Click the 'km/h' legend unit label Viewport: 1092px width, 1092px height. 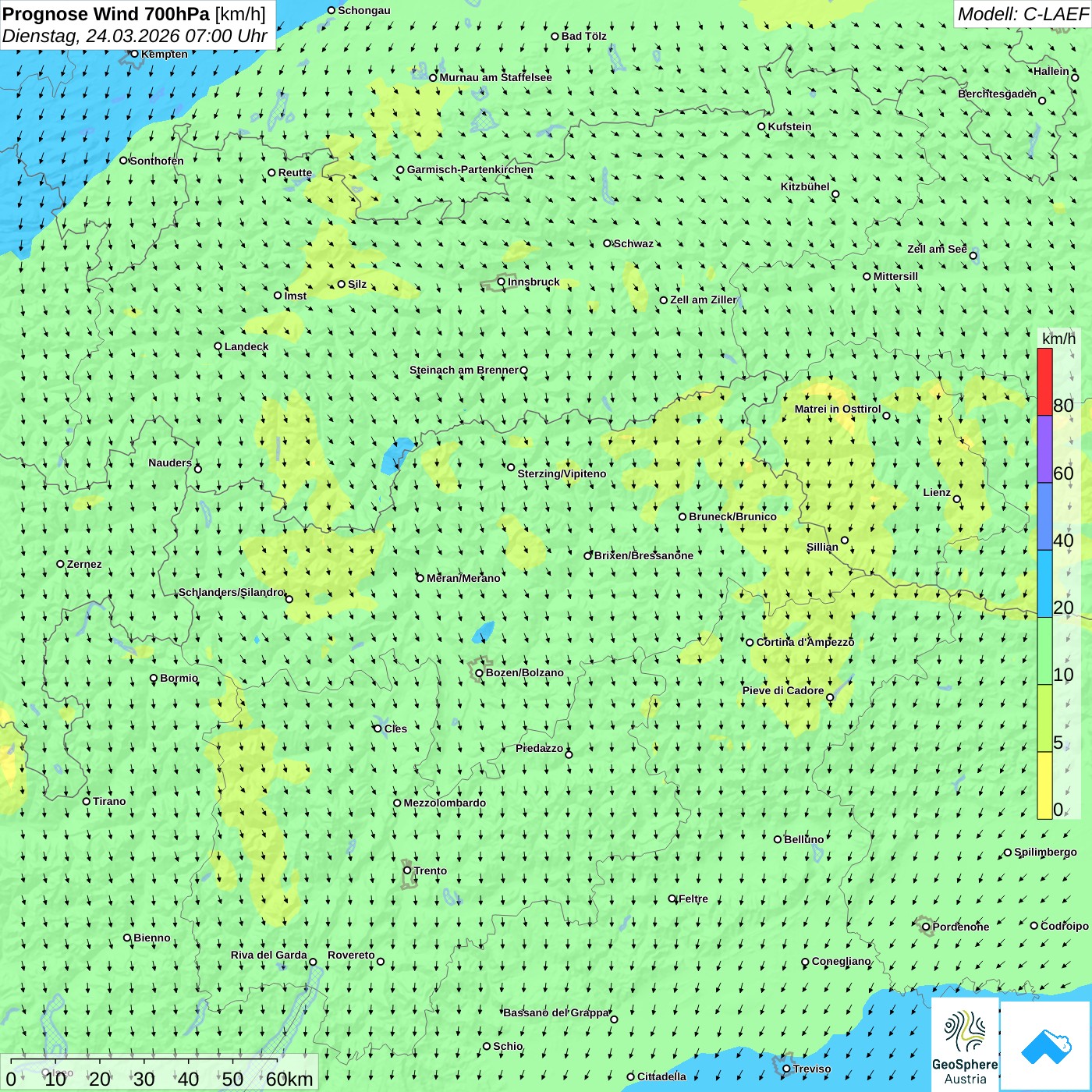pyautogui.click(x=1058, y=339)
